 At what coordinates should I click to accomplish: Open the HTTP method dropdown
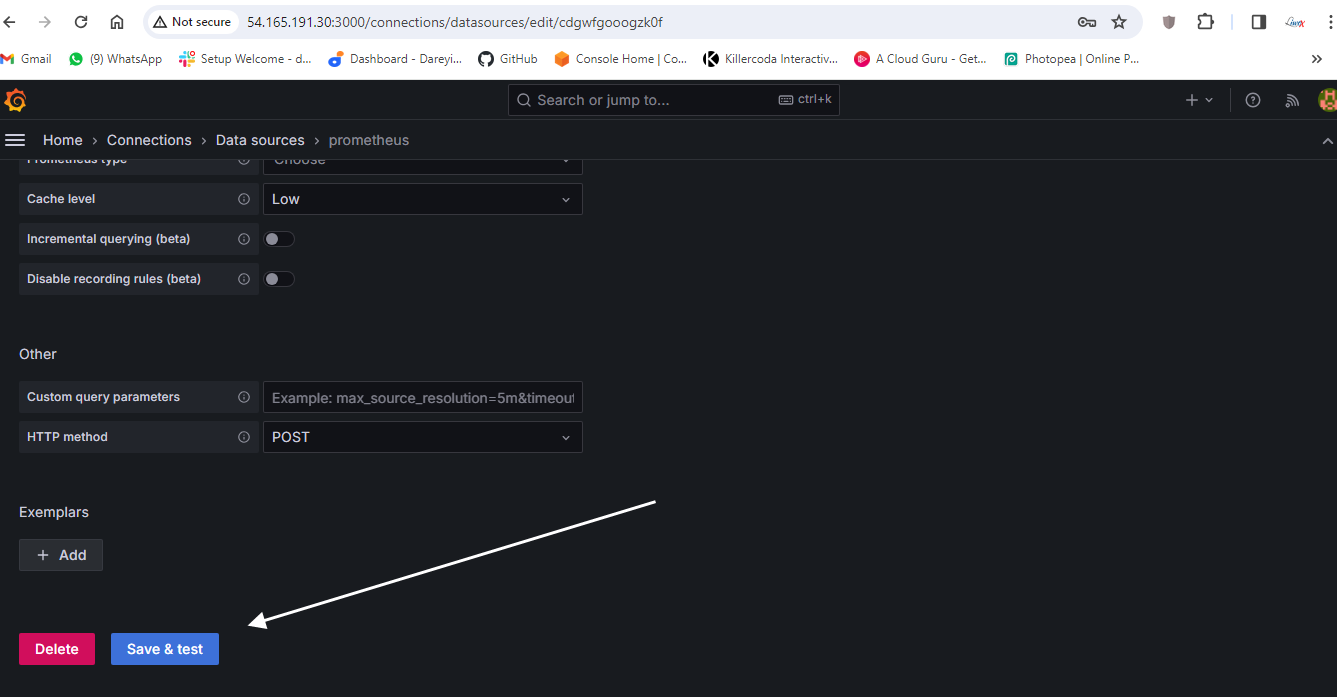tap(422, 437)
